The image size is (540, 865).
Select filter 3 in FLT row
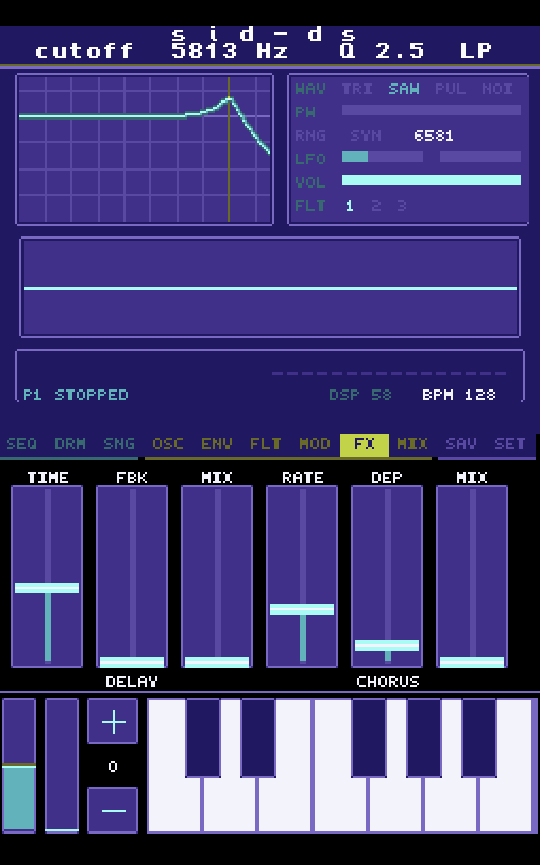click(x=402, y=206)
